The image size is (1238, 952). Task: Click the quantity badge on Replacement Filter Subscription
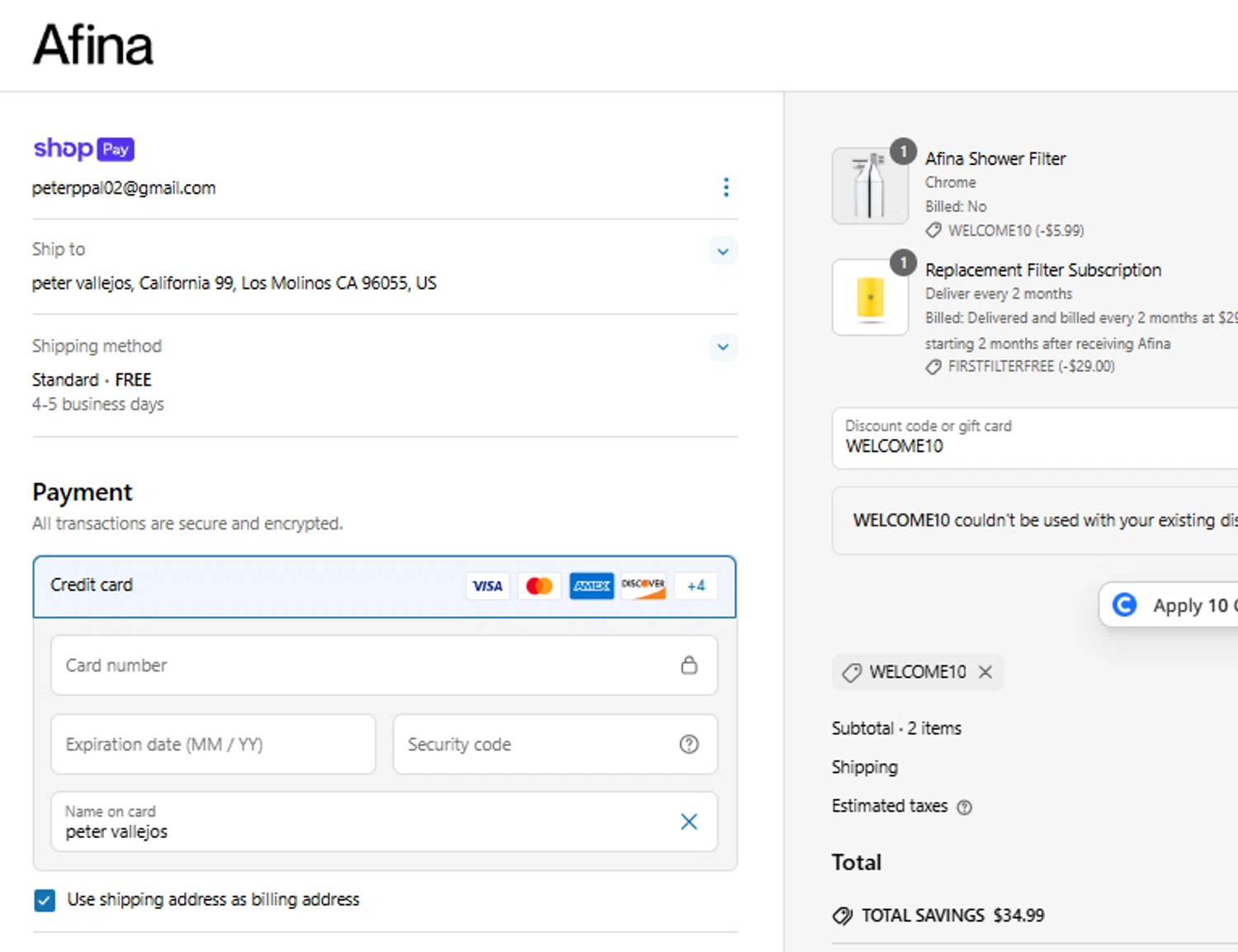[x=904, y=262]
